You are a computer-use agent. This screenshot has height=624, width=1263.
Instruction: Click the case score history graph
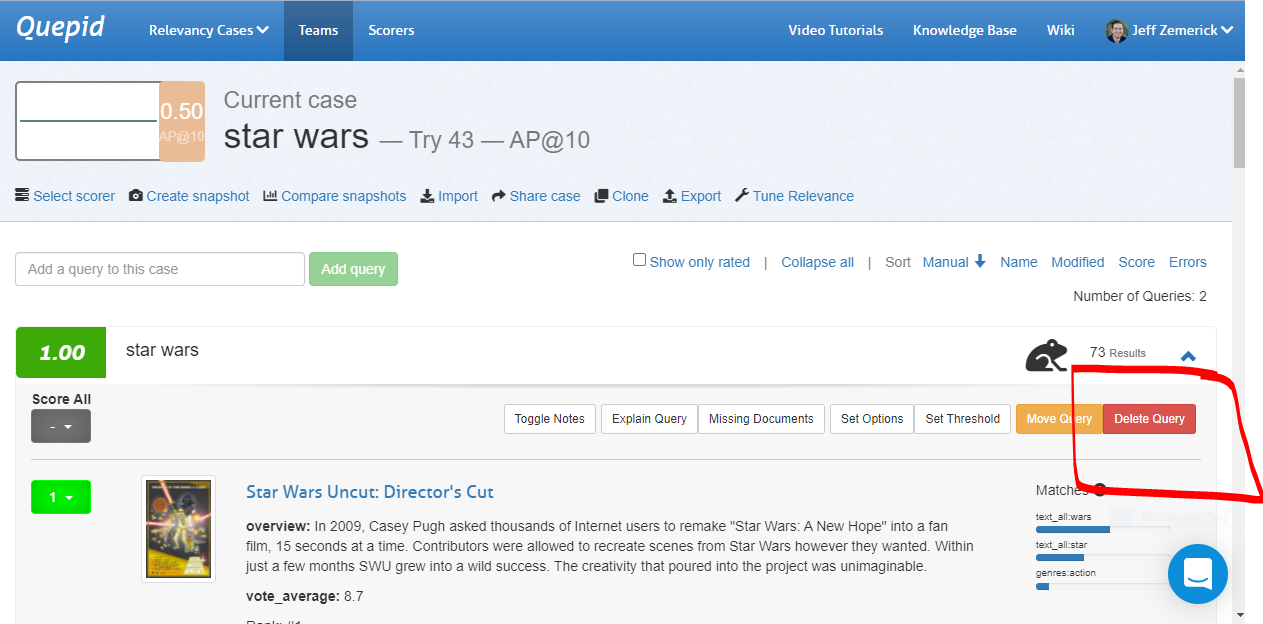point(87,121)
